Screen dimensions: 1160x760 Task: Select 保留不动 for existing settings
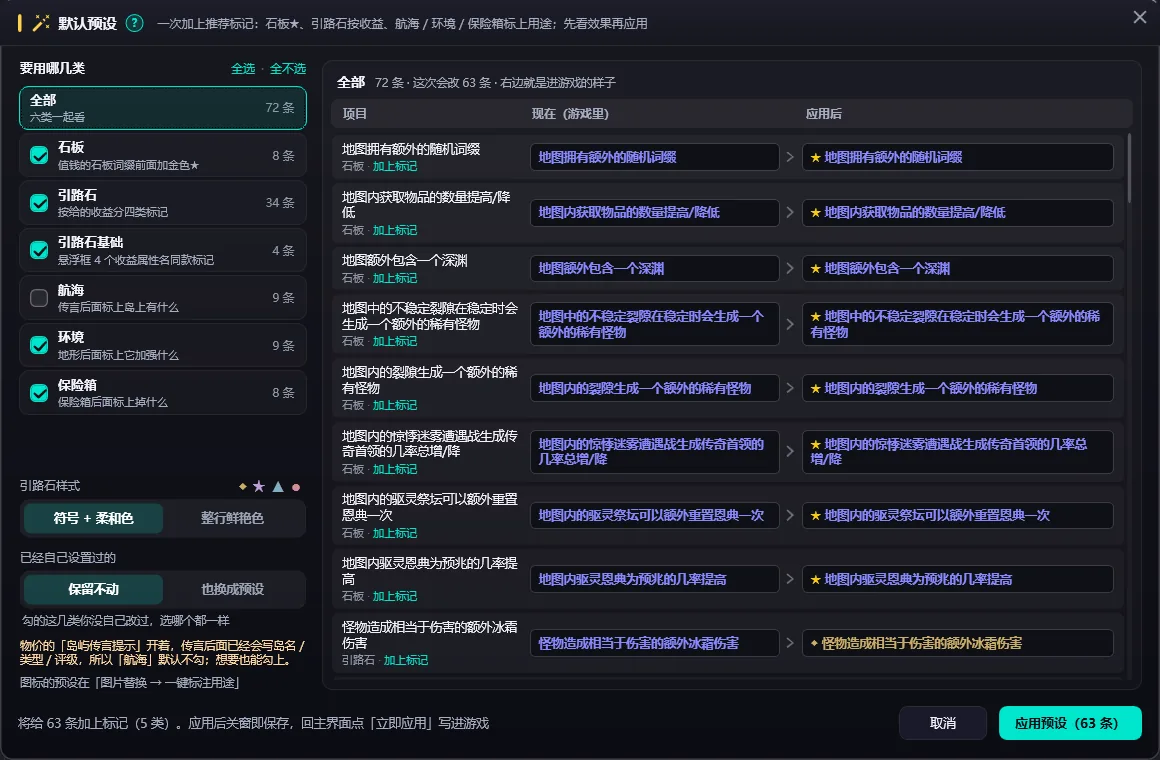coord(93,589)
